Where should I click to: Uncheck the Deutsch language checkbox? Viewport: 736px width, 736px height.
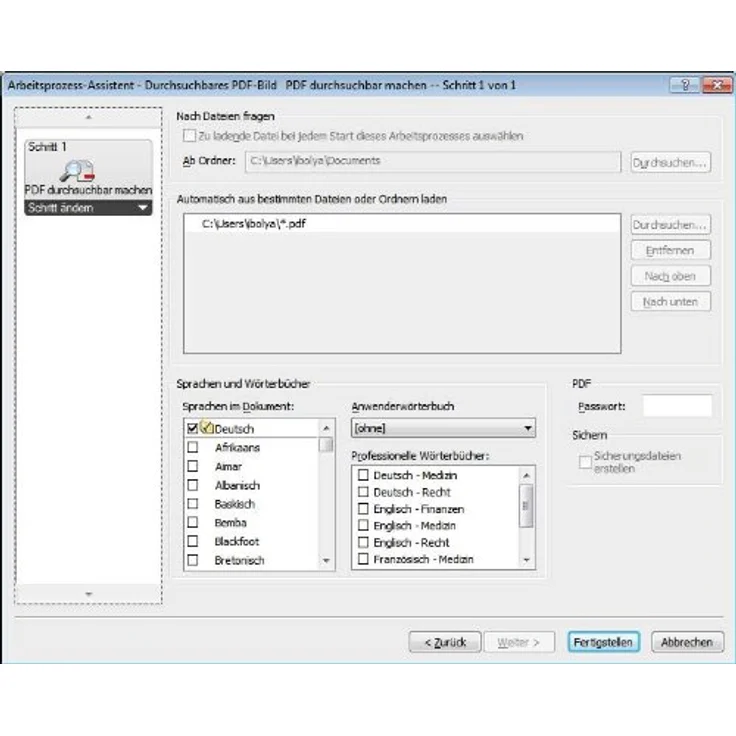click(192, 429)
